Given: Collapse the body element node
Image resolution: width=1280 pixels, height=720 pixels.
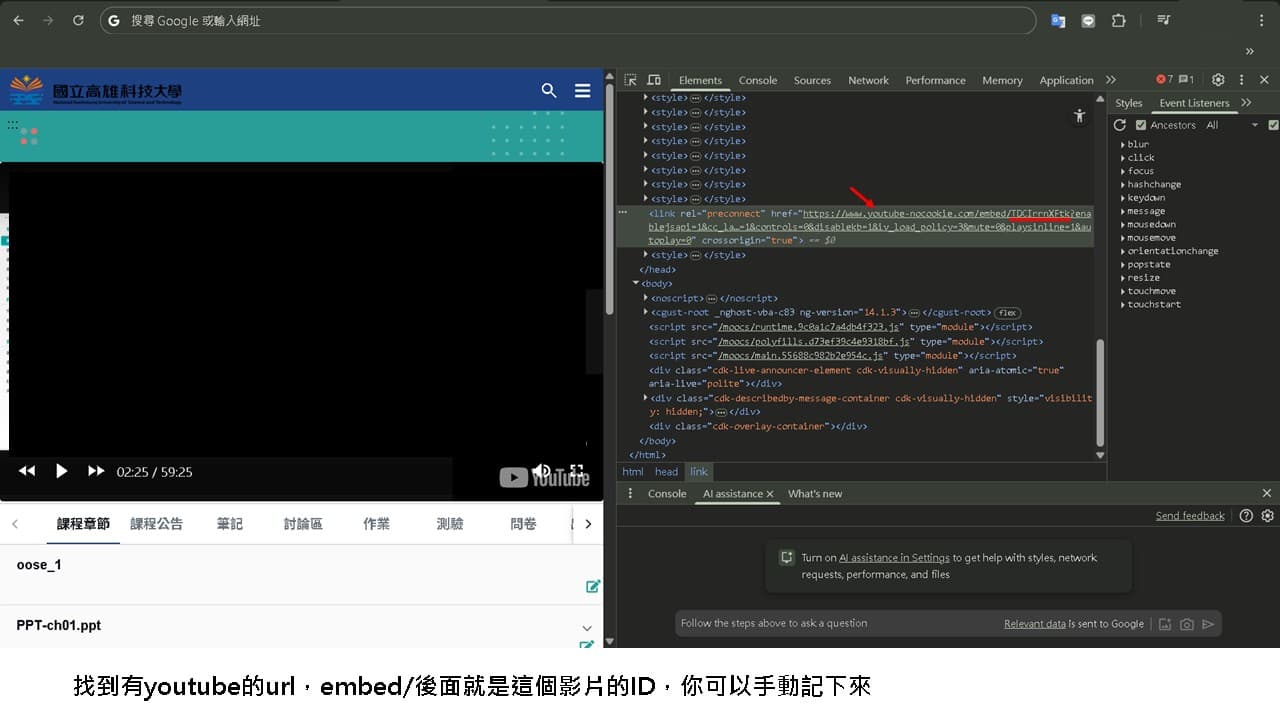Looking at the screenshot, I should (x=636, y=284).
